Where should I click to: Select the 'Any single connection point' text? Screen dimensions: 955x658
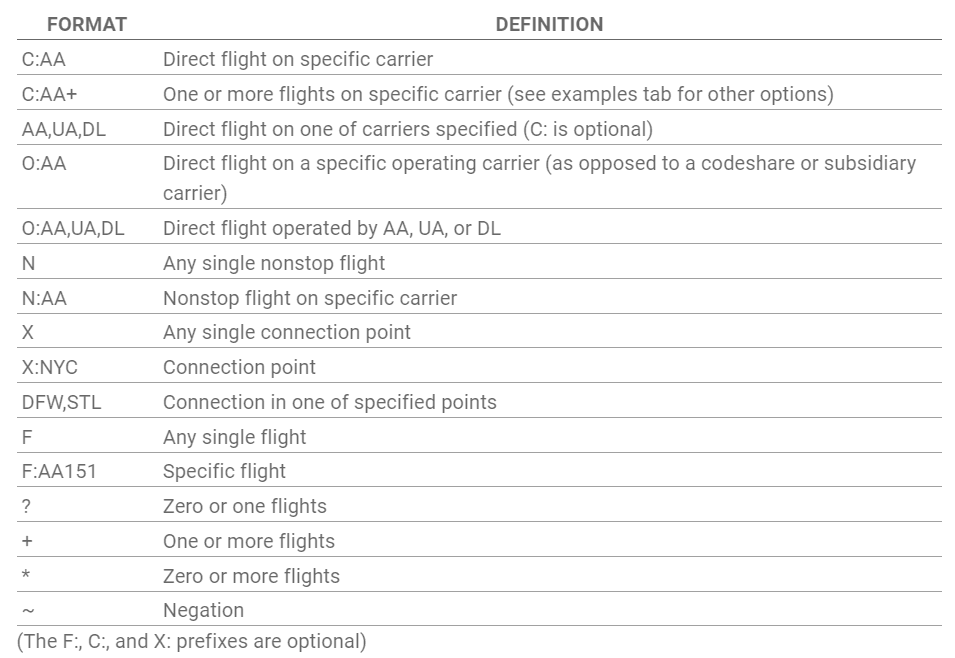287,333
